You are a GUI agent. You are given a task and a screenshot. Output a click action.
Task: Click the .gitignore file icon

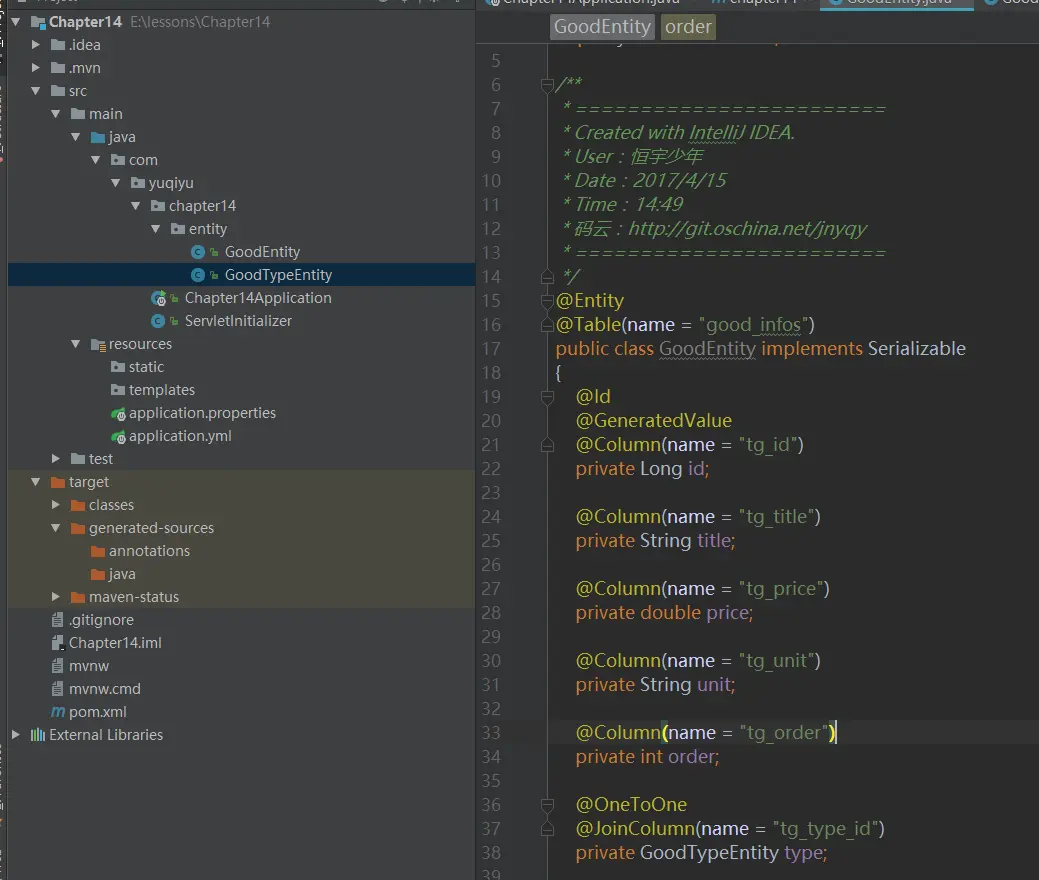58,620
